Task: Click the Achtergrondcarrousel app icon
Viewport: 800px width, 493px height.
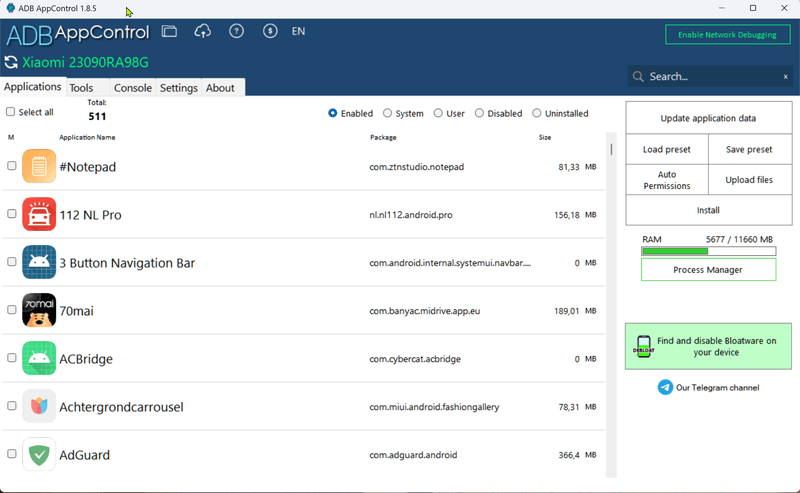Action: (39, 406)
